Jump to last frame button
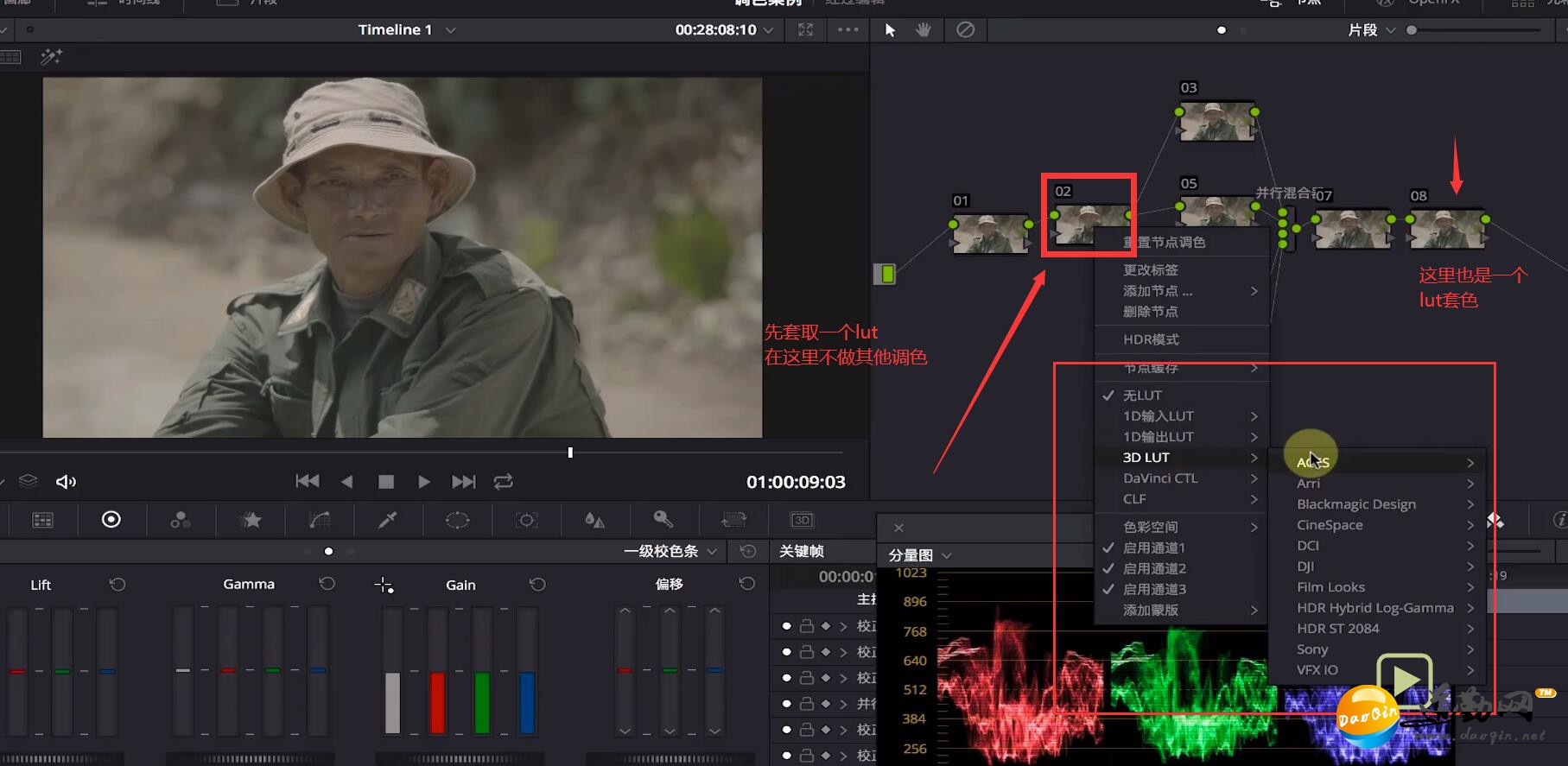 pyautogui.click(x=463, y=481)
